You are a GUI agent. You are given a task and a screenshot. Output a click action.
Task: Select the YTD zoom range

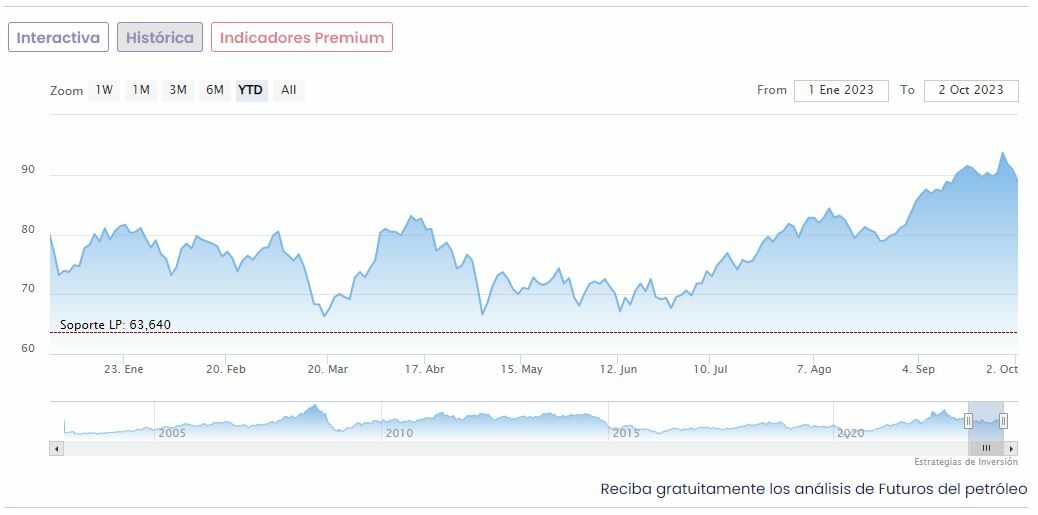click(x=251, y=90)
